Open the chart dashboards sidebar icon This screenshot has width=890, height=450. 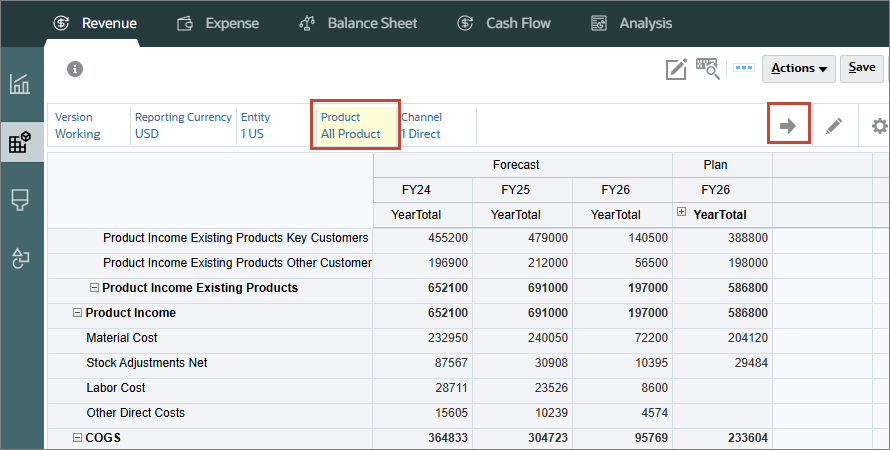coord(20,83)
